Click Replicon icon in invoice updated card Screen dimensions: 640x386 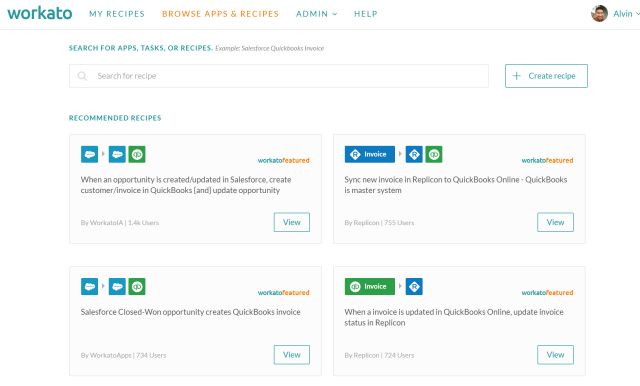414,286
